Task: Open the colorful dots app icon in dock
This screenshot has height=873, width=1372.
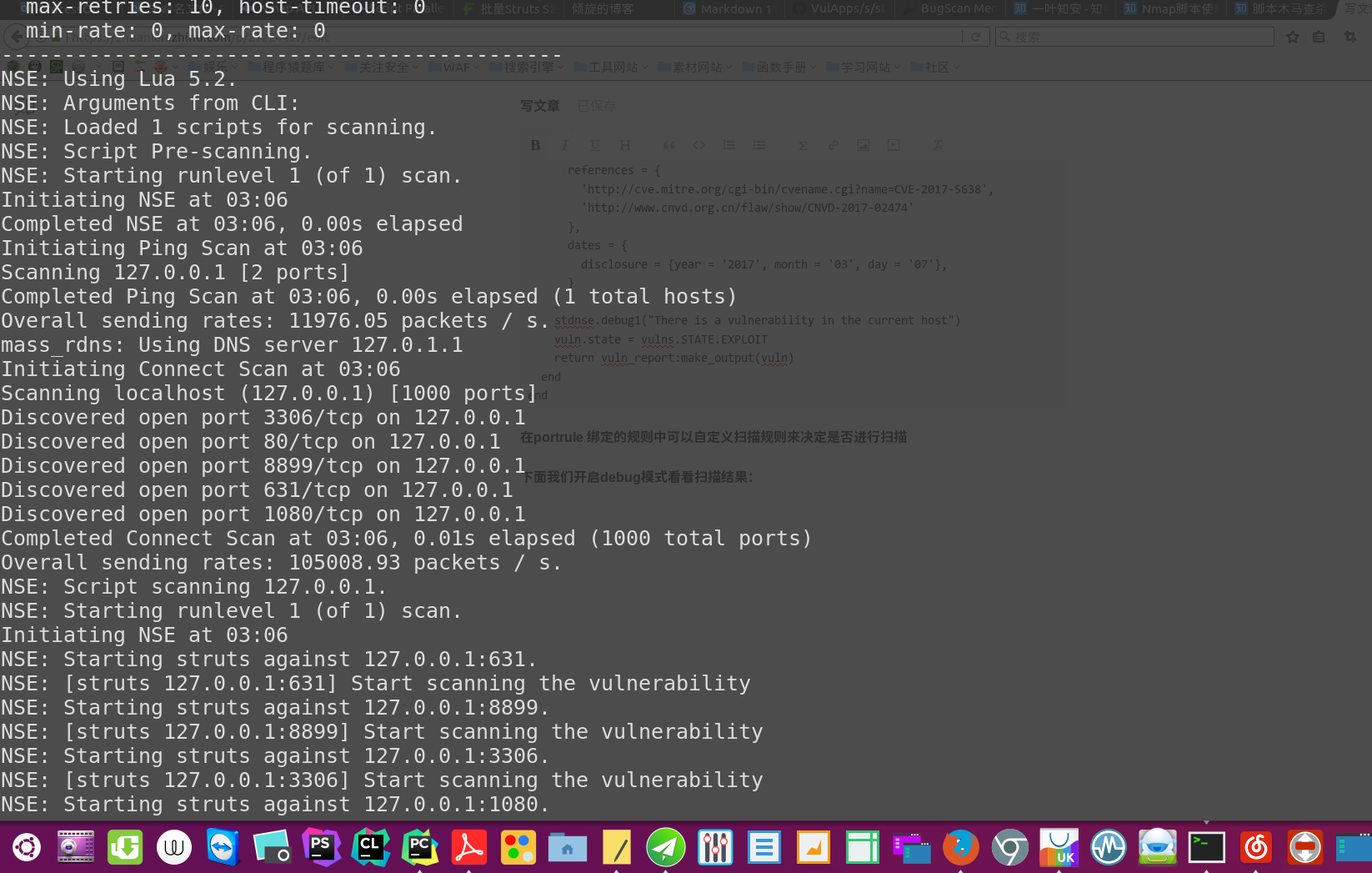Action: tap(518, 848)
